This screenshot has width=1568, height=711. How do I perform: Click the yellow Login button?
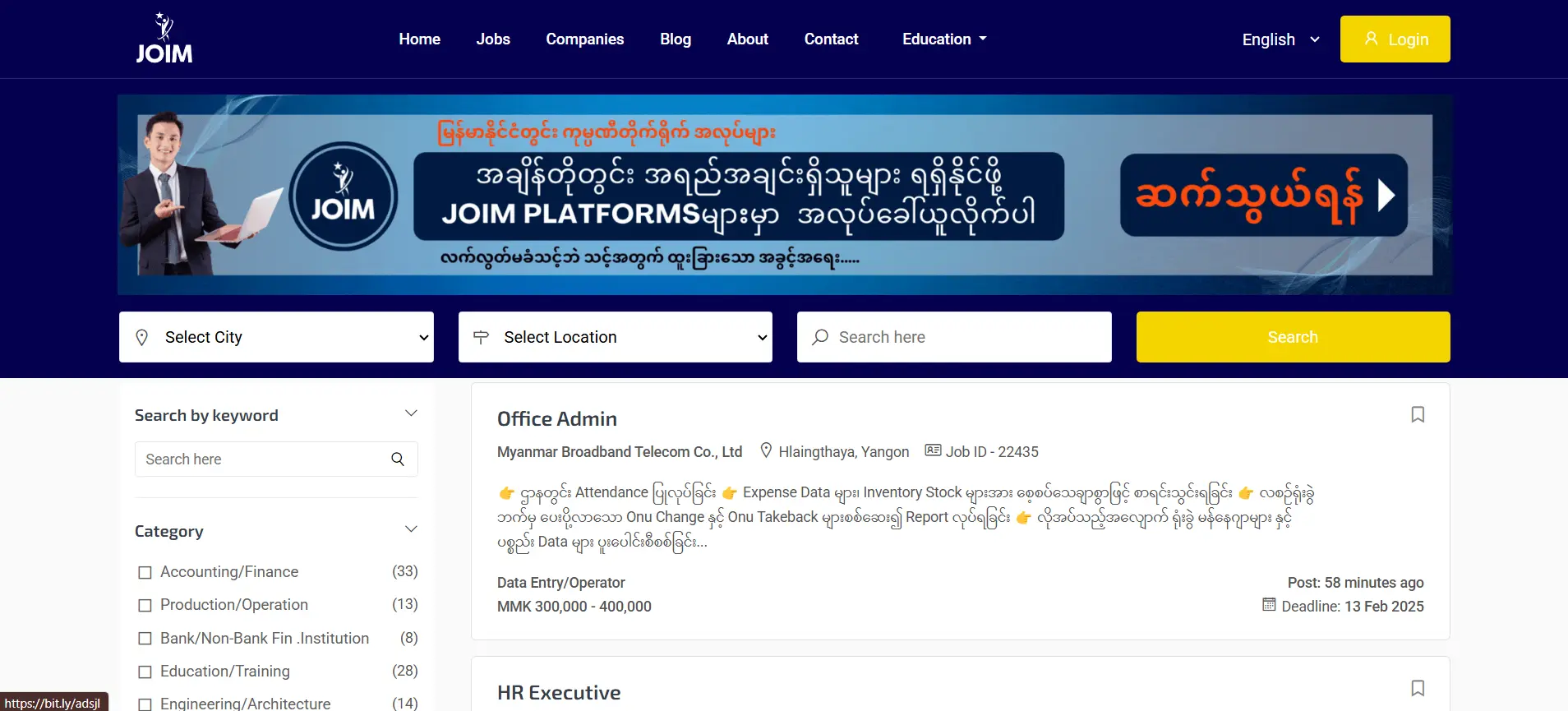(1395, 39)
